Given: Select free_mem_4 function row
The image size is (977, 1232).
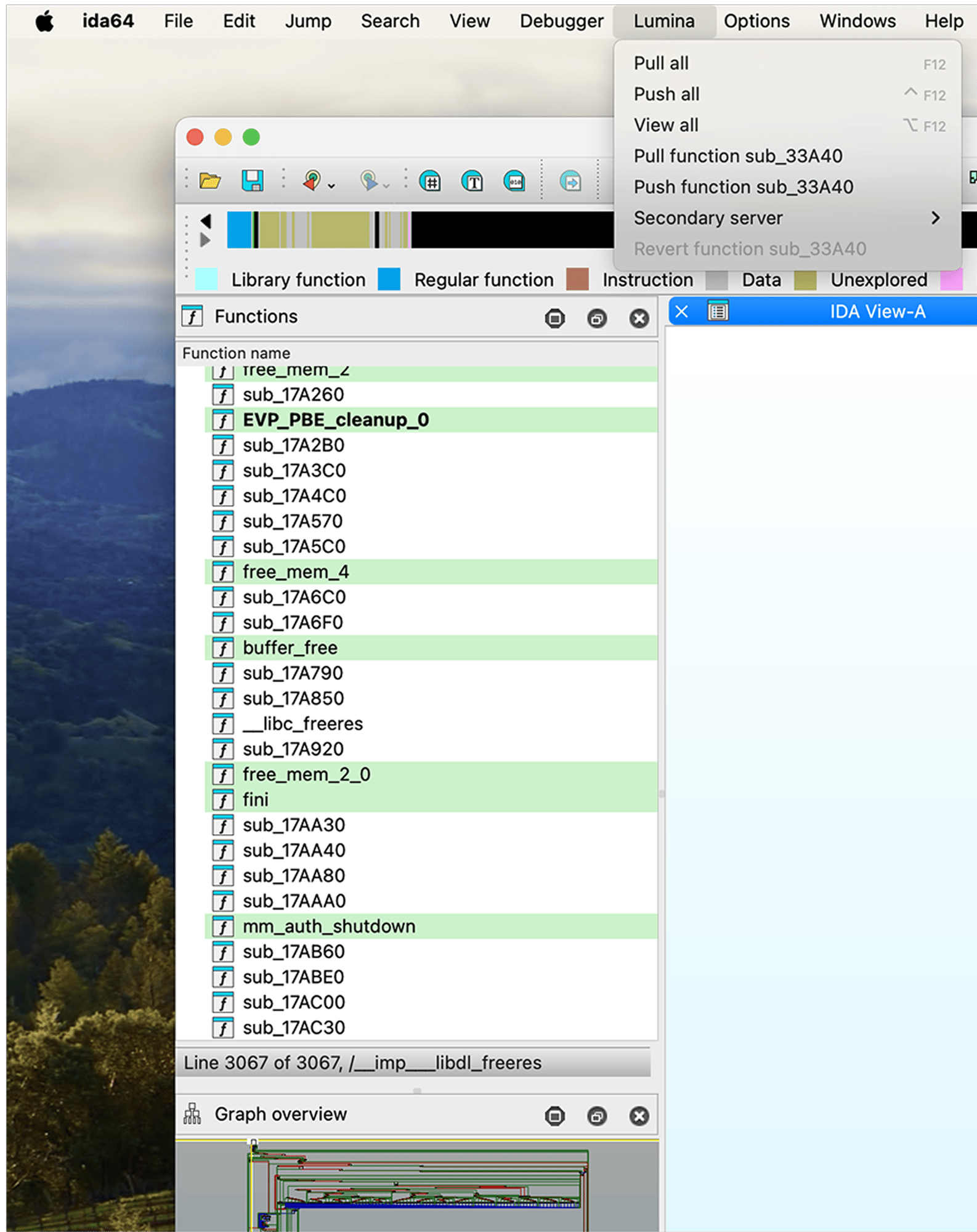Looking at the screenshot, I should [431, 572].
